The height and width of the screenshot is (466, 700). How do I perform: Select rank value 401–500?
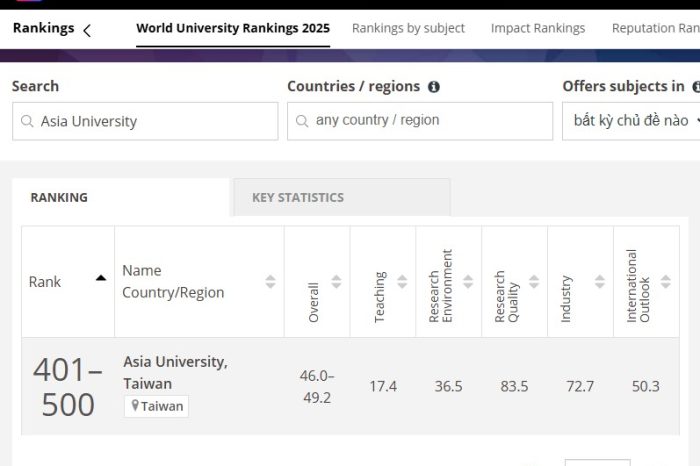point(68,387)
